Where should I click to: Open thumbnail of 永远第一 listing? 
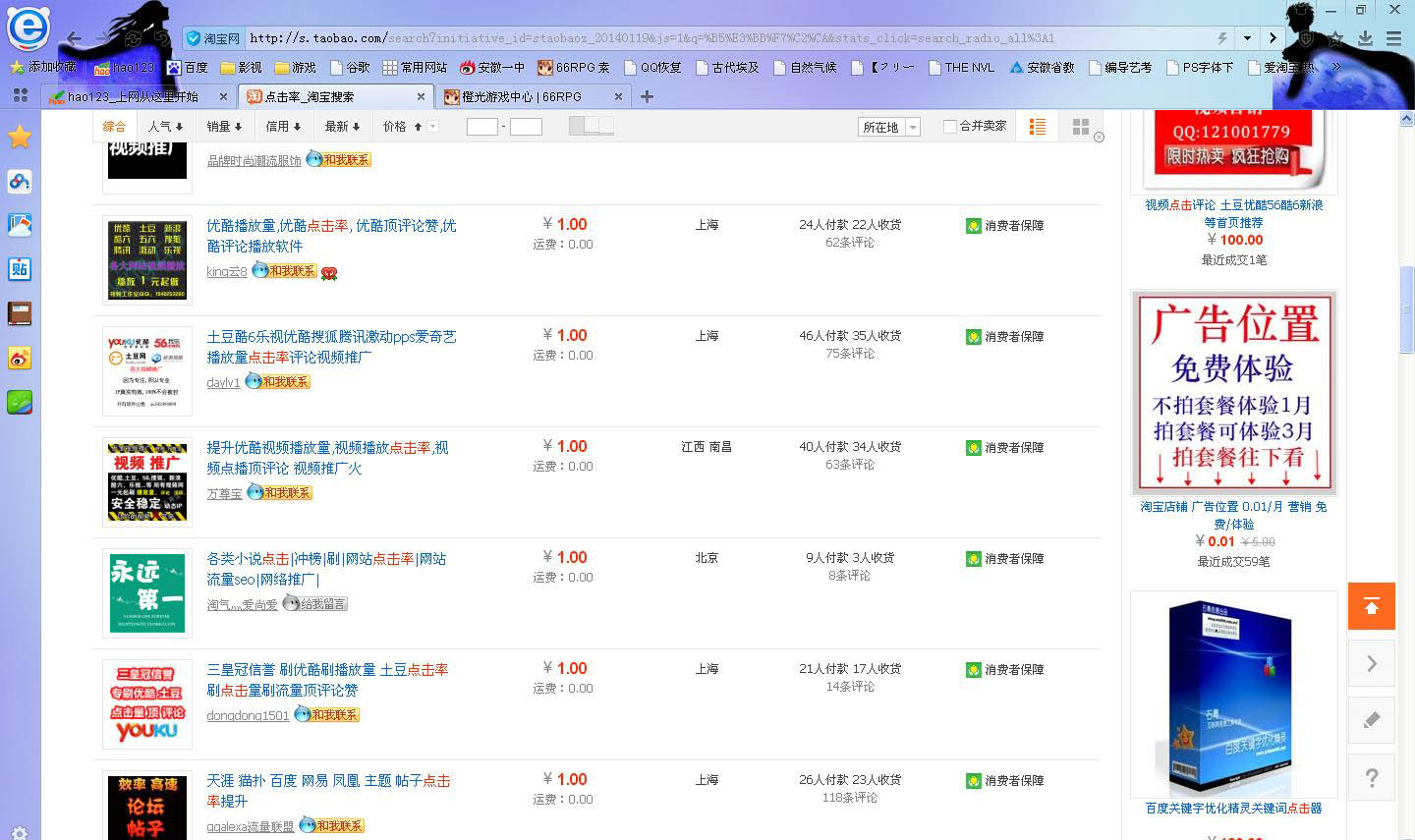147,592
